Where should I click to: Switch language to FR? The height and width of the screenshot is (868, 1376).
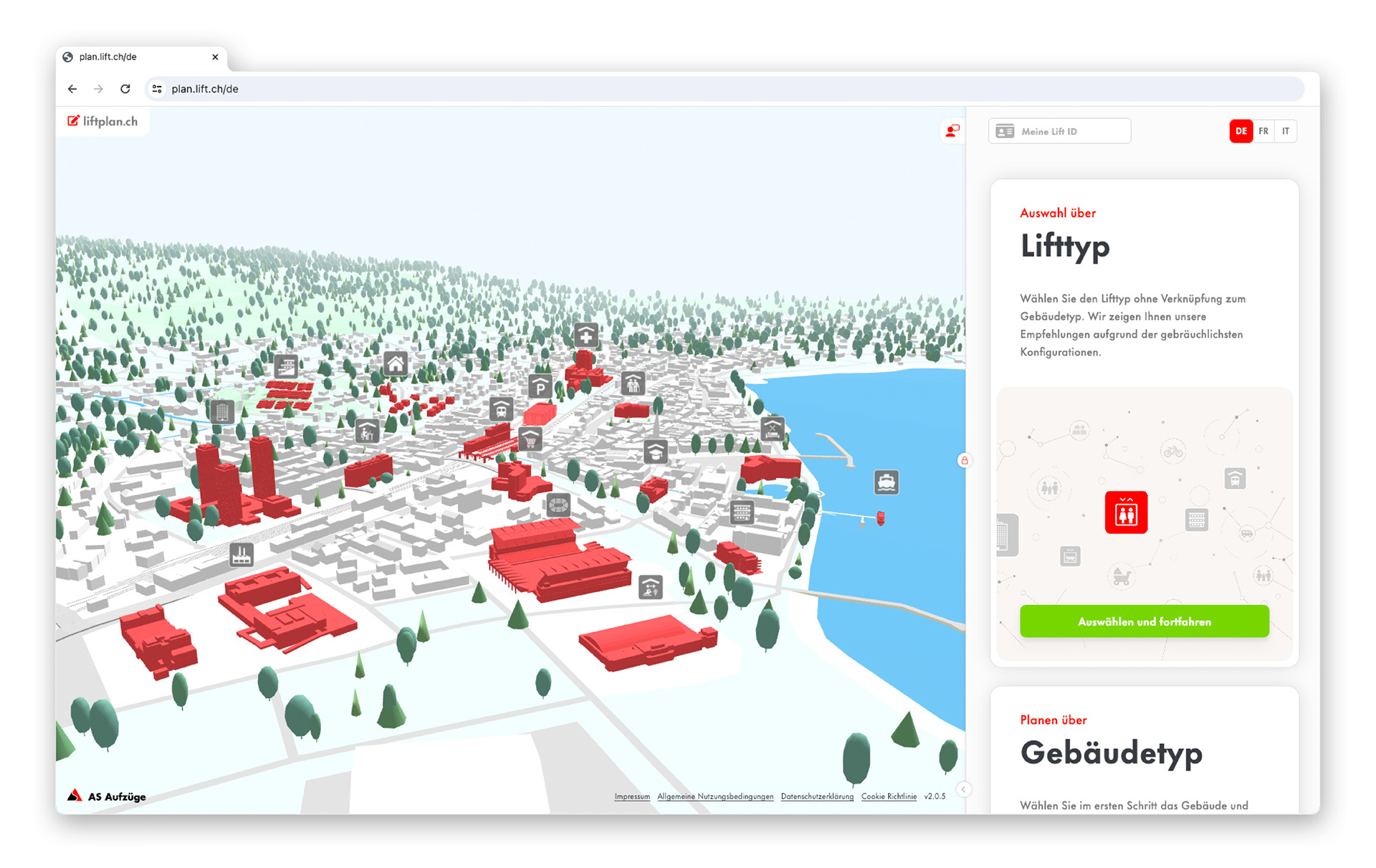pyautogui.click(x=1263, y=131)
